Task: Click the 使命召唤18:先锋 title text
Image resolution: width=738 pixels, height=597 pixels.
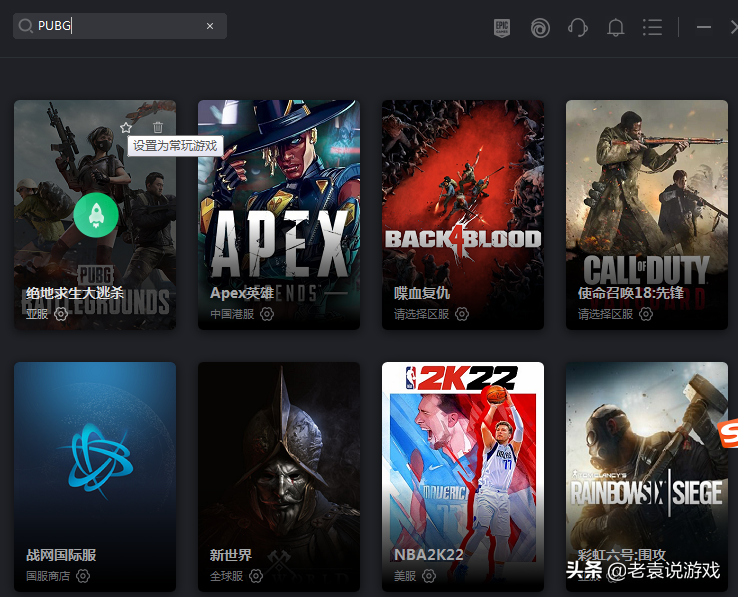Action: [631, 293]
